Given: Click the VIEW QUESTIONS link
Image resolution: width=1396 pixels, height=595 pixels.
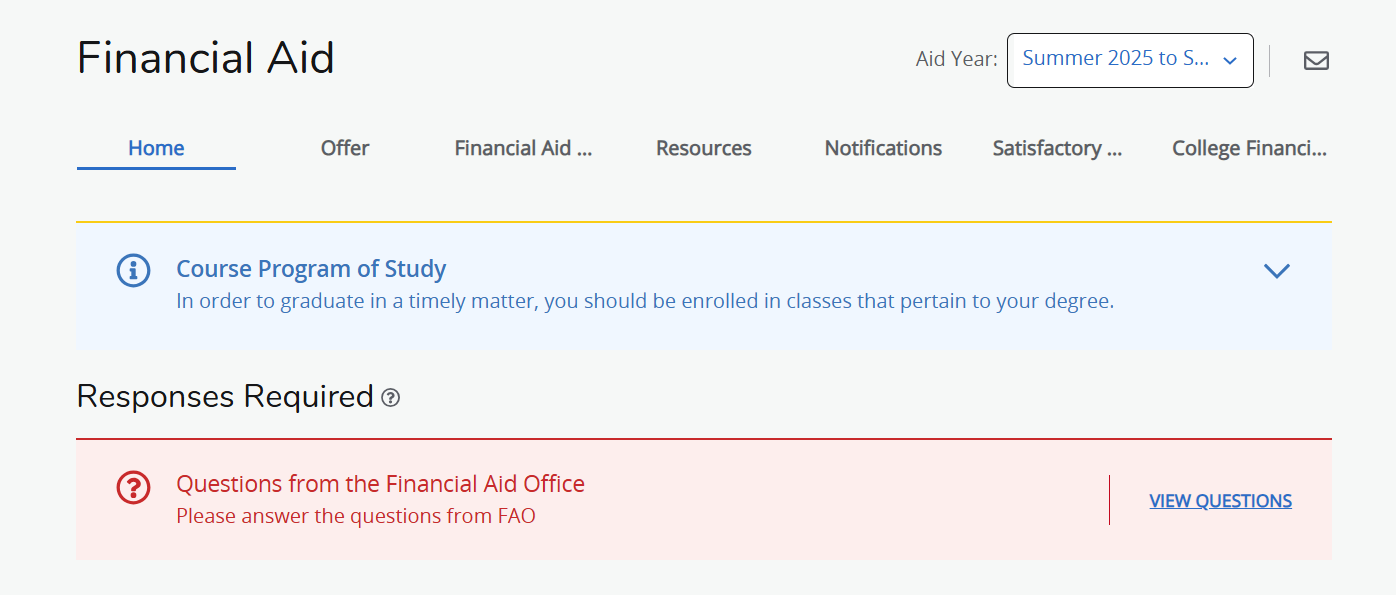Looking at the screenshot, I should coord(1220,501).
